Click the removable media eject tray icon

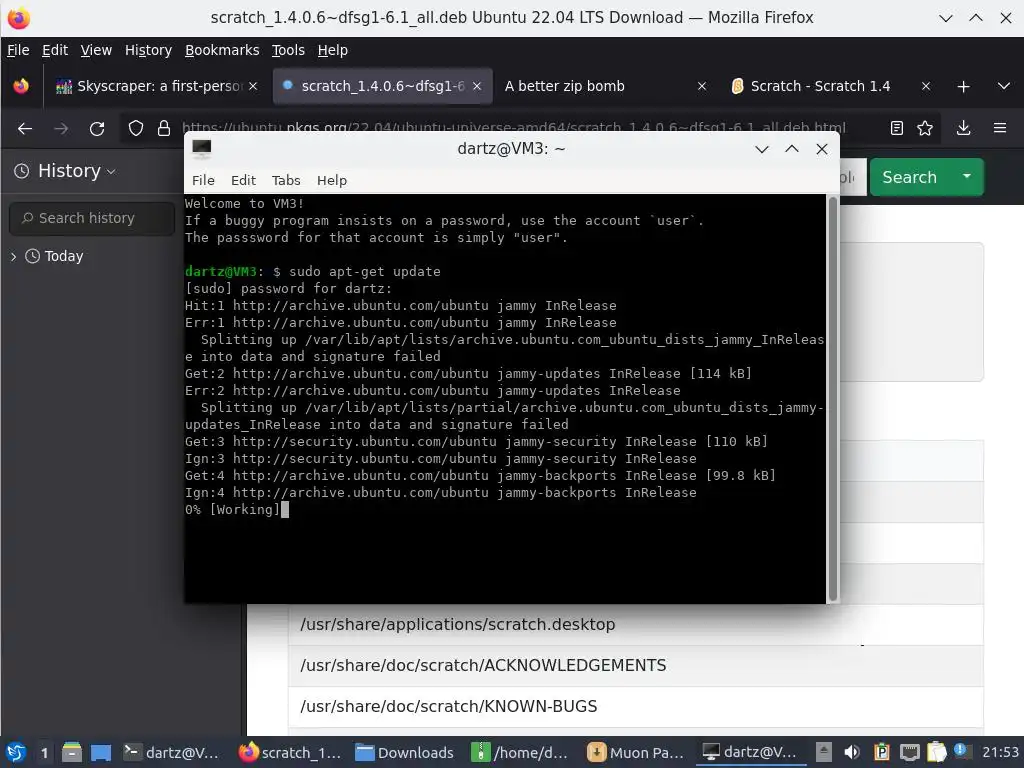[824, 752]
